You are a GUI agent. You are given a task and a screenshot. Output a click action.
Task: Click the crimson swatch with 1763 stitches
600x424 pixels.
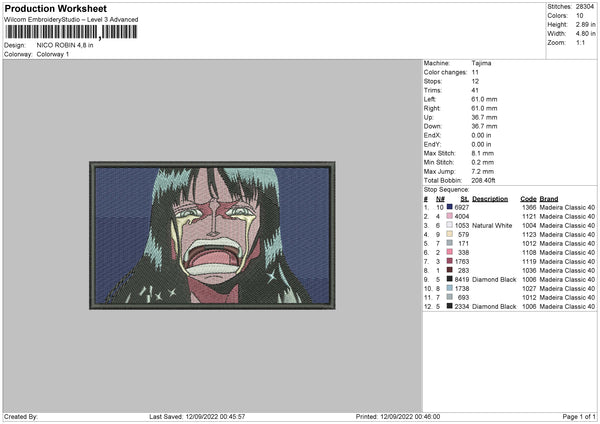450,261
